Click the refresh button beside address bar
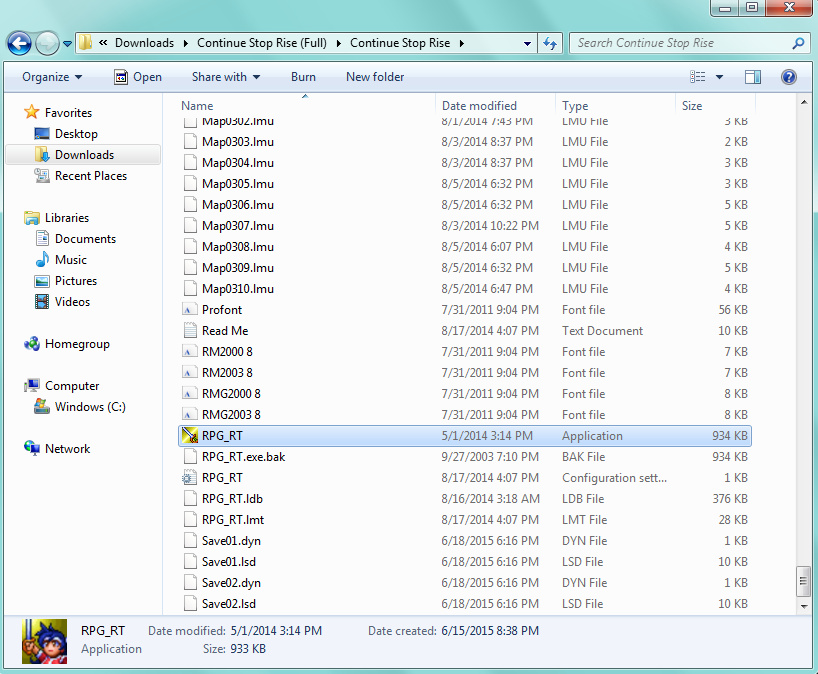The height and width of the screenshot is (674, 818). click(549, 43)
